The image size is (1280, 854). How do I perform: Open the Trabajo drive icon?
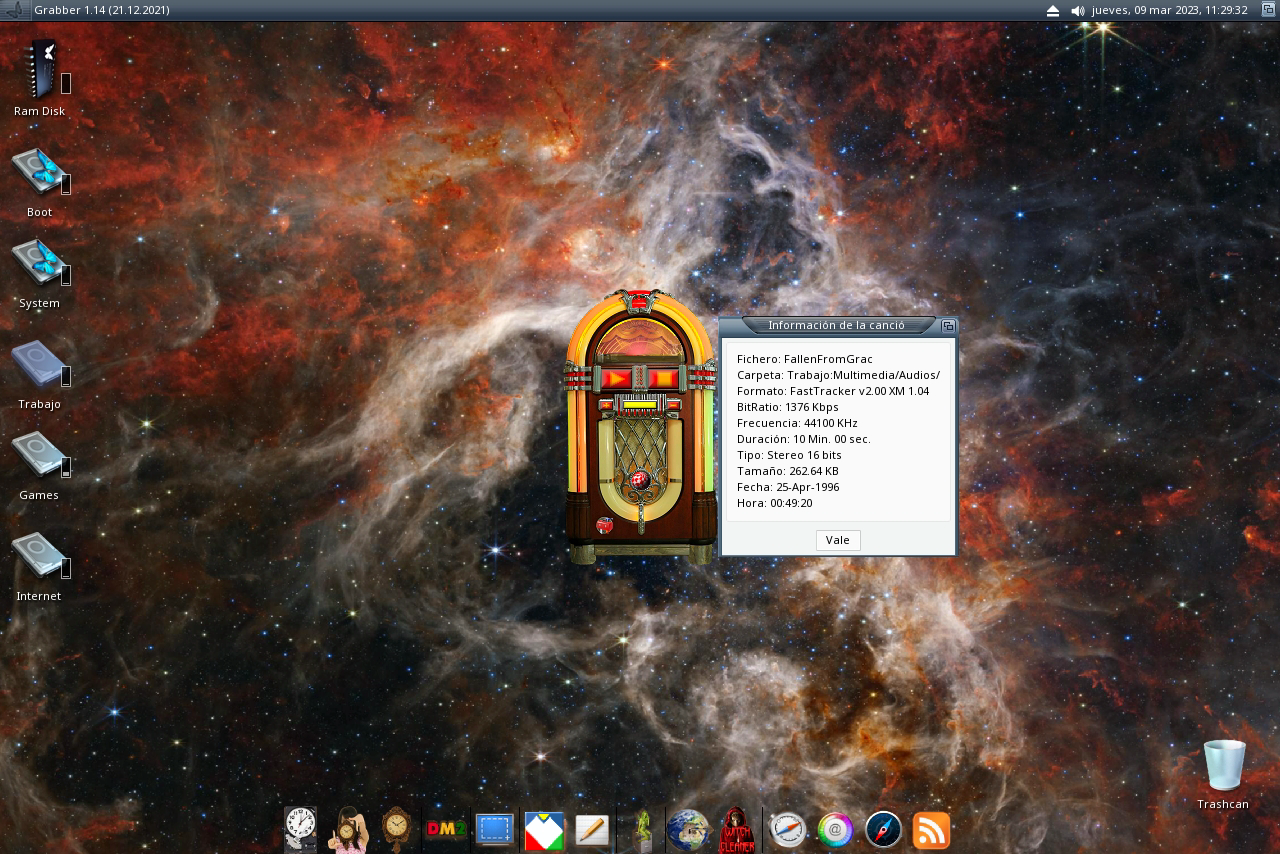(39, 365)
